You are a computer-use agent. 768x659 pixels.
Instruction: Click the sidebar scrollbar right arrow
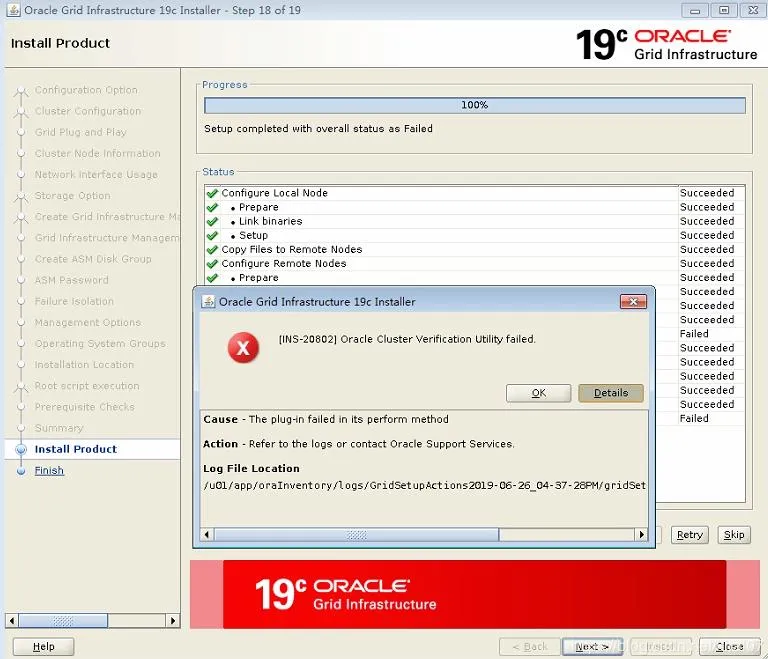(x=172, y=621)
